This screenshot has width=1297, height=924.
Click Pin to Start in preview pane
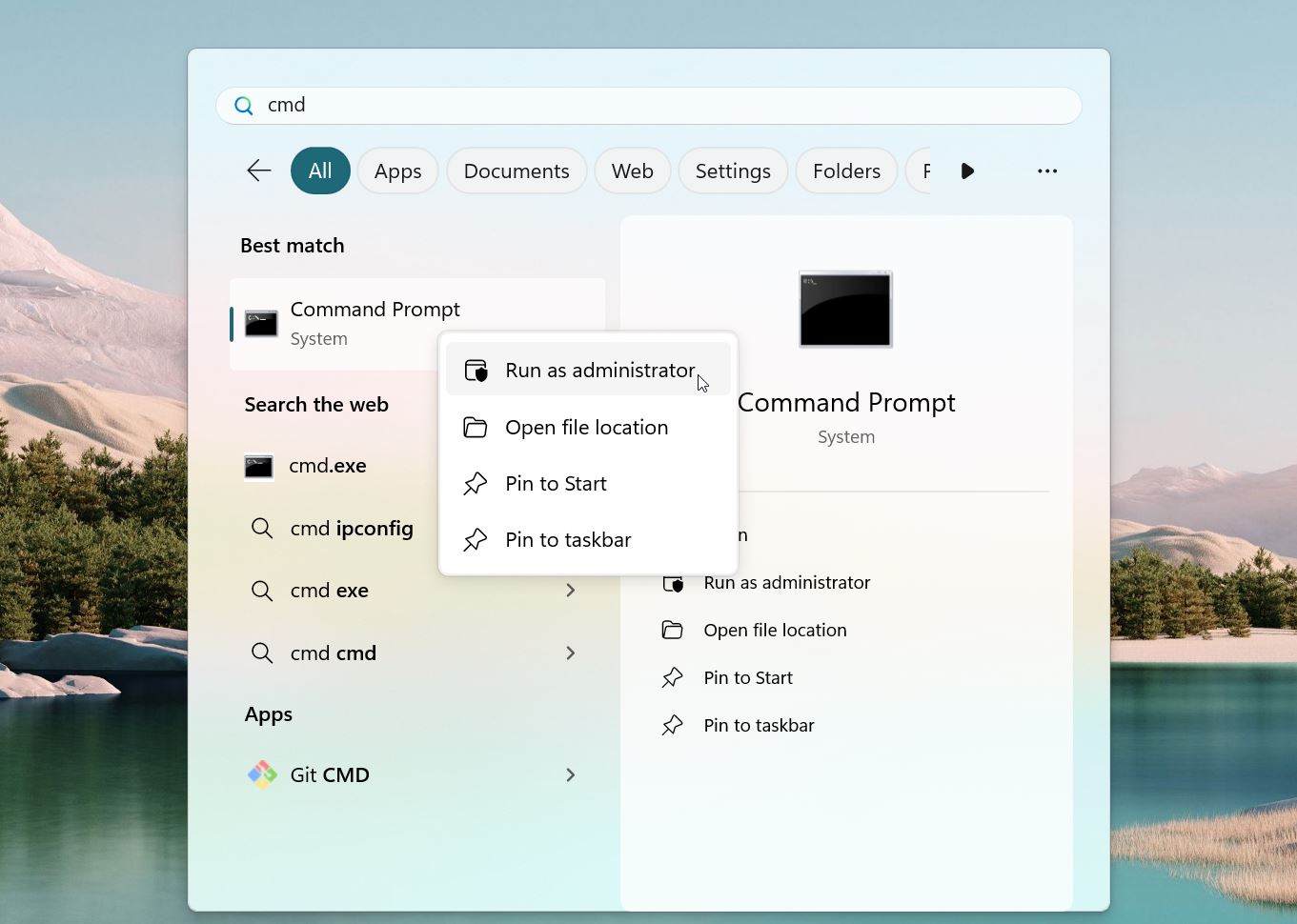click(748, 677)
